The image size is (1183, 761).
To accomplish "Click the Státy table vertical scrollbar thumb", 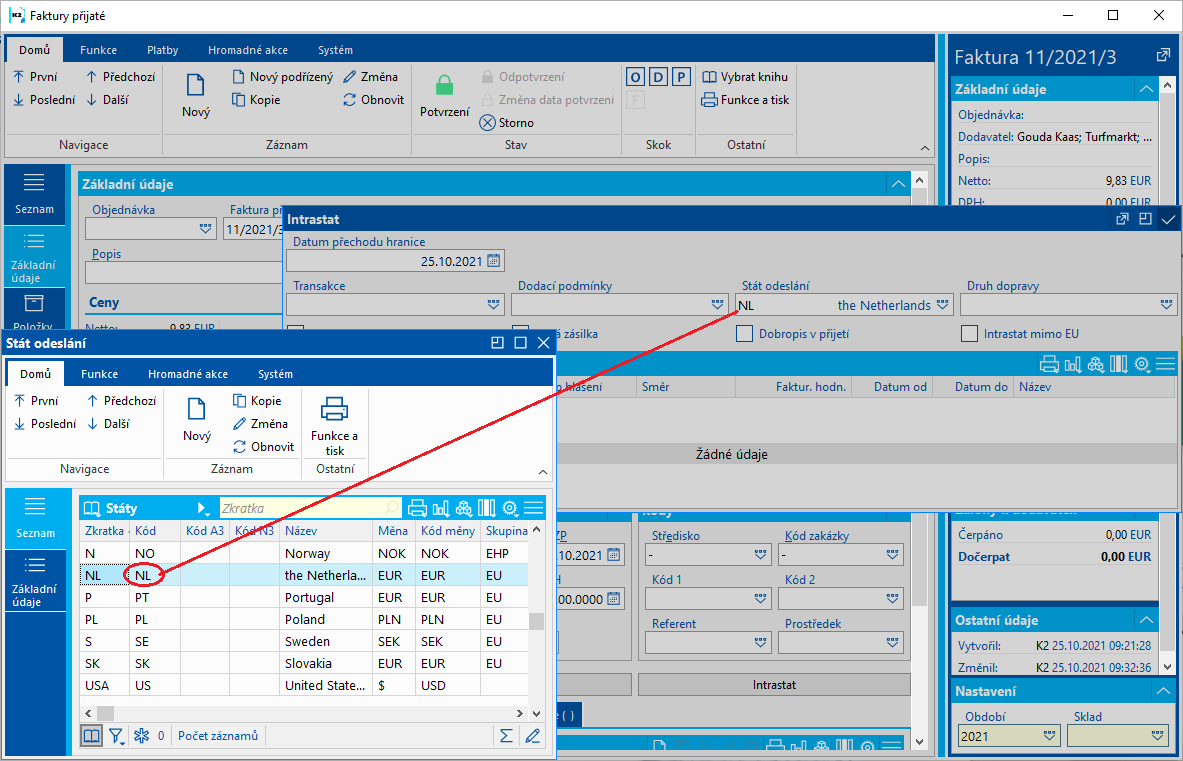I will coord(536,621).
